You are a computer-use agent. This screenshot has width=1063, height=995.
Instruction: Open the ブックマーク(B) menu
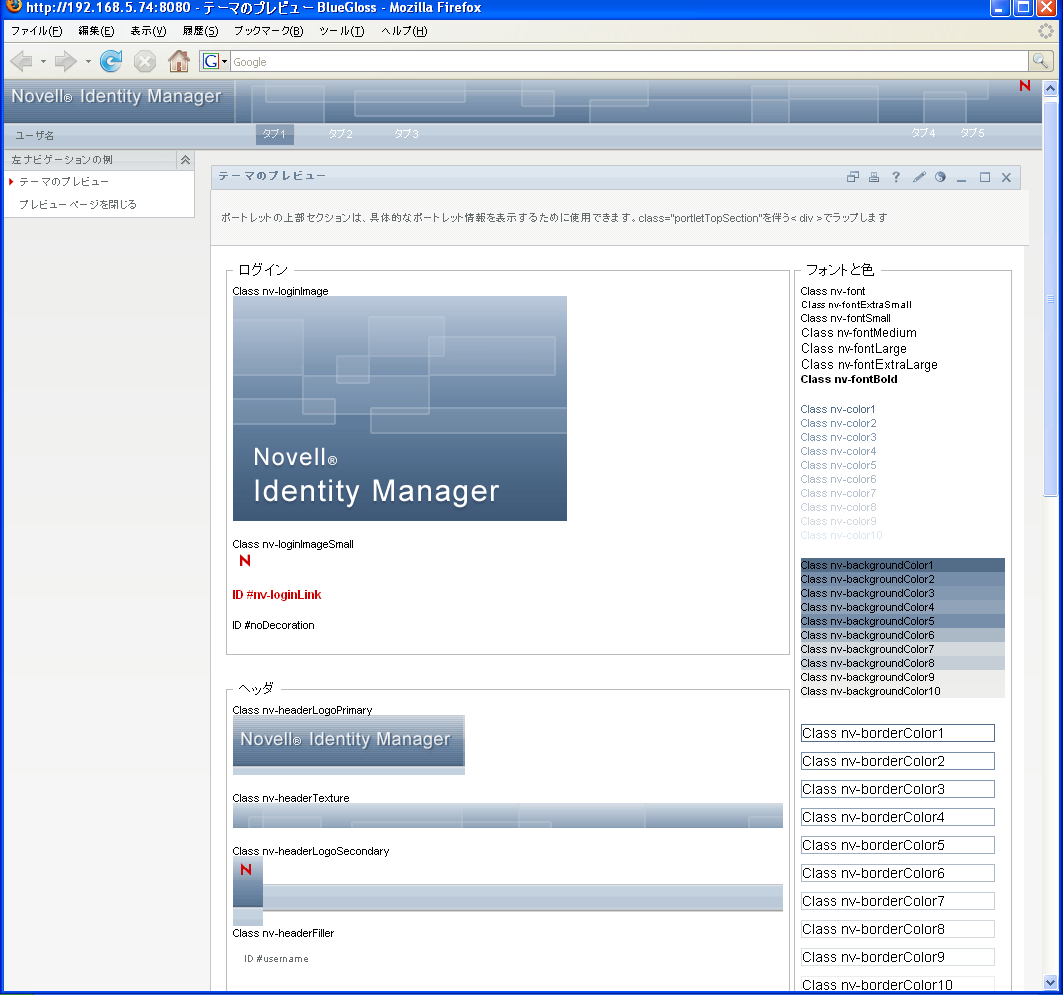coord(268,31)
